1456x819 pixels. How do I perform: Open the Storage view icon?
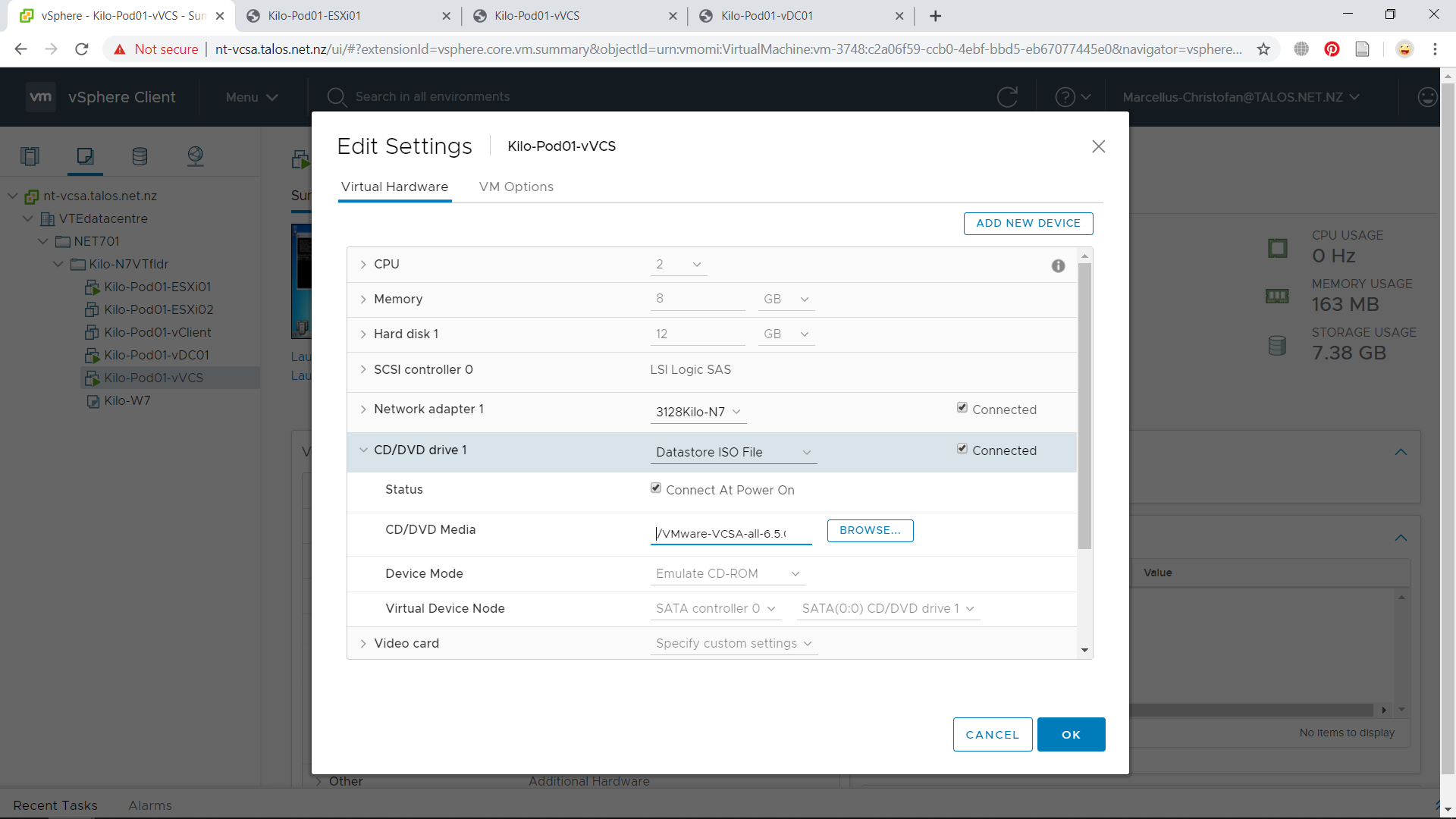coord(140,156)
